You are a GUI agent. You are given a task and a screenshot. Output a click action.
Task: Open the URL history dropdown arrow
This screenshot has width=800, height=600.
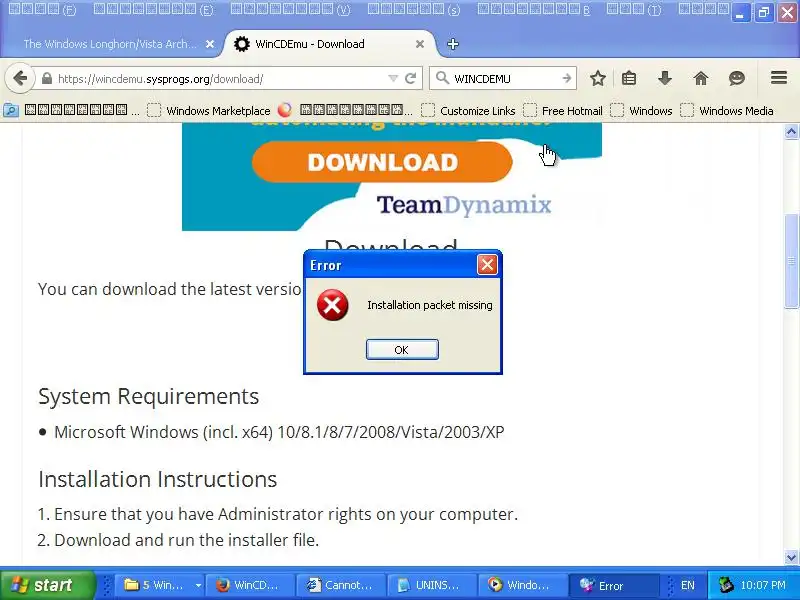(393, 79)
